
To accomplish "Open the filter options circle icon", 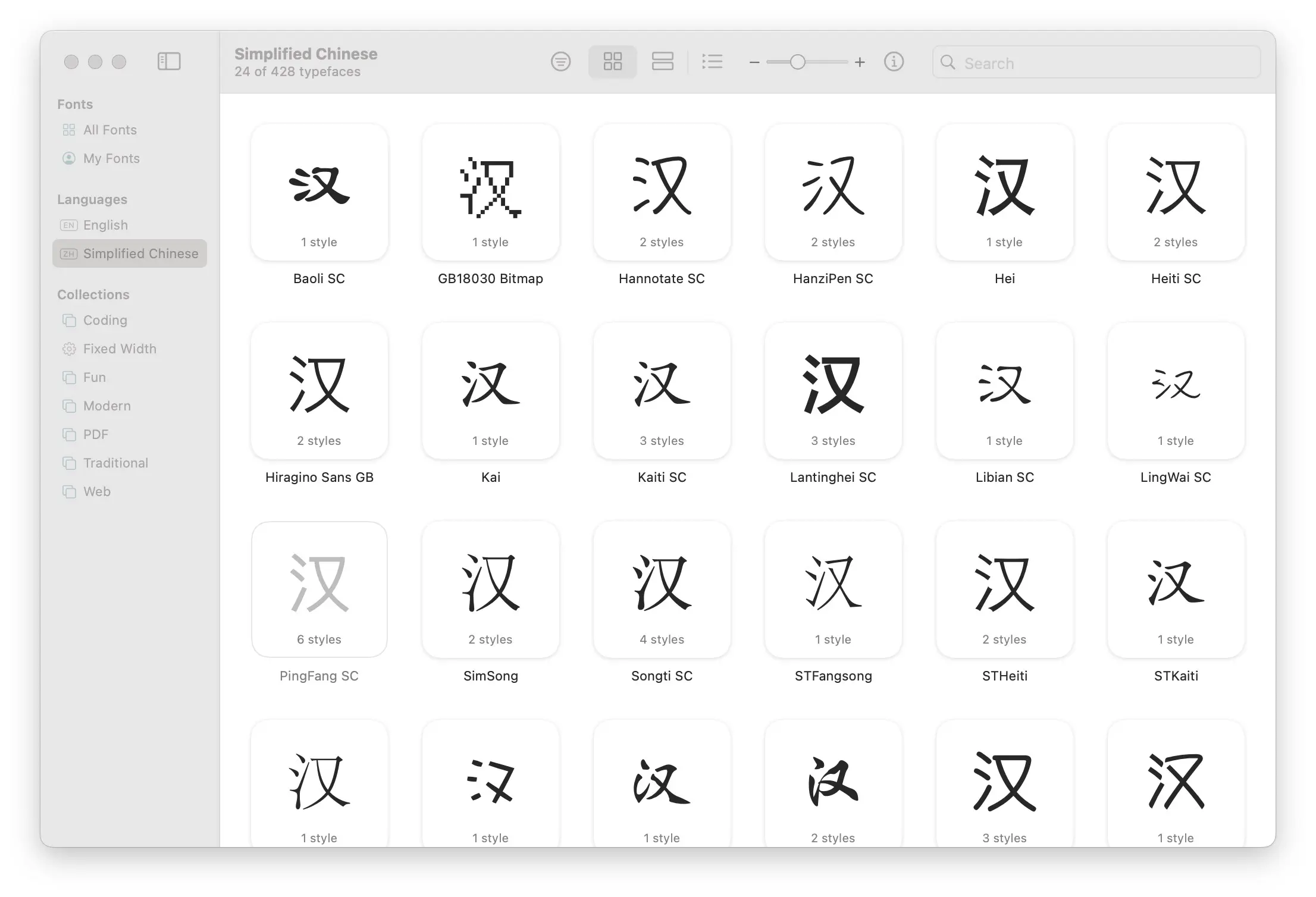I will 560,61.
